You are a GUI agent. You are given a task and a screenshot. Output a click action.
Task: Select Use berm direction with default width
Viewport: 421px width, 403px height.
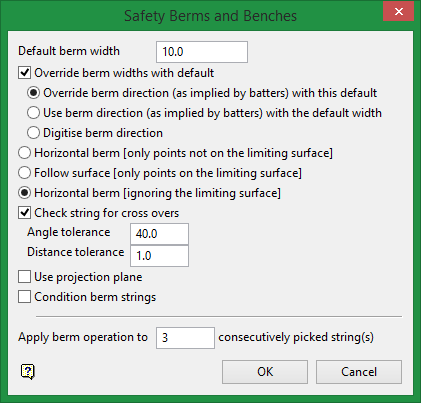[x=33, y=113]
